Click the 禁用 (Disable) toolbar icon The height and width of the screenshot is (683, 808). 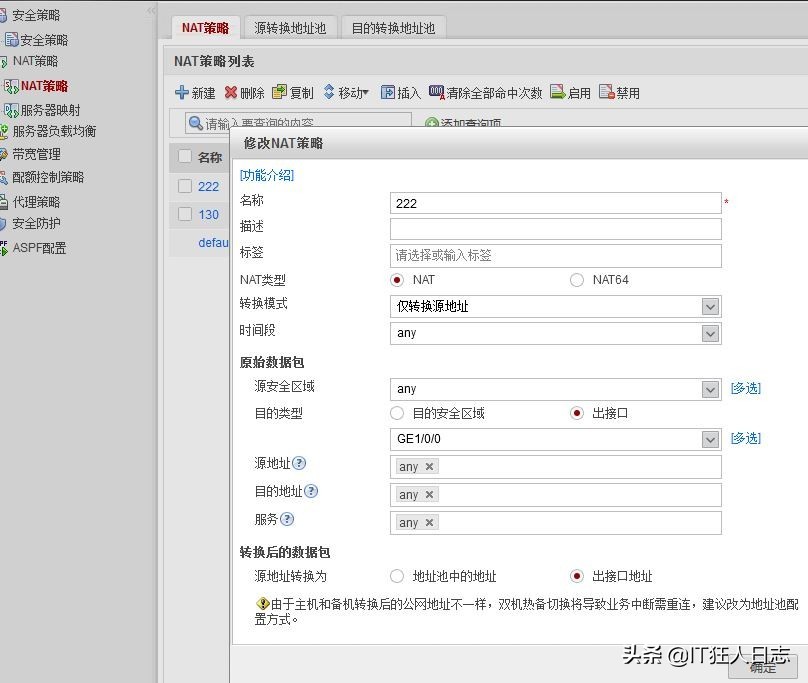click(x=606, y=93)
